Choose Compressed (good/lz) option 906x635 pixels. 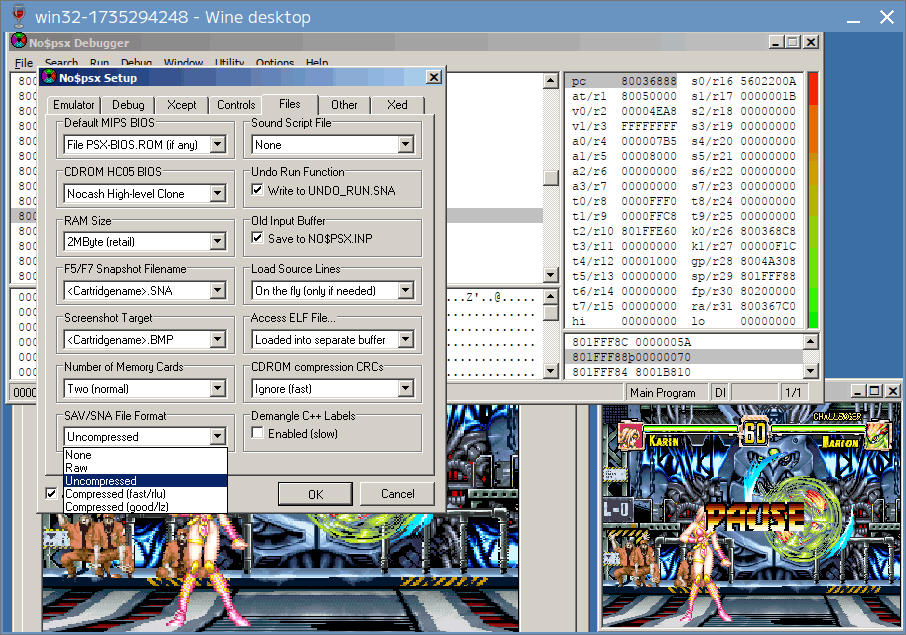click(145, 507)
